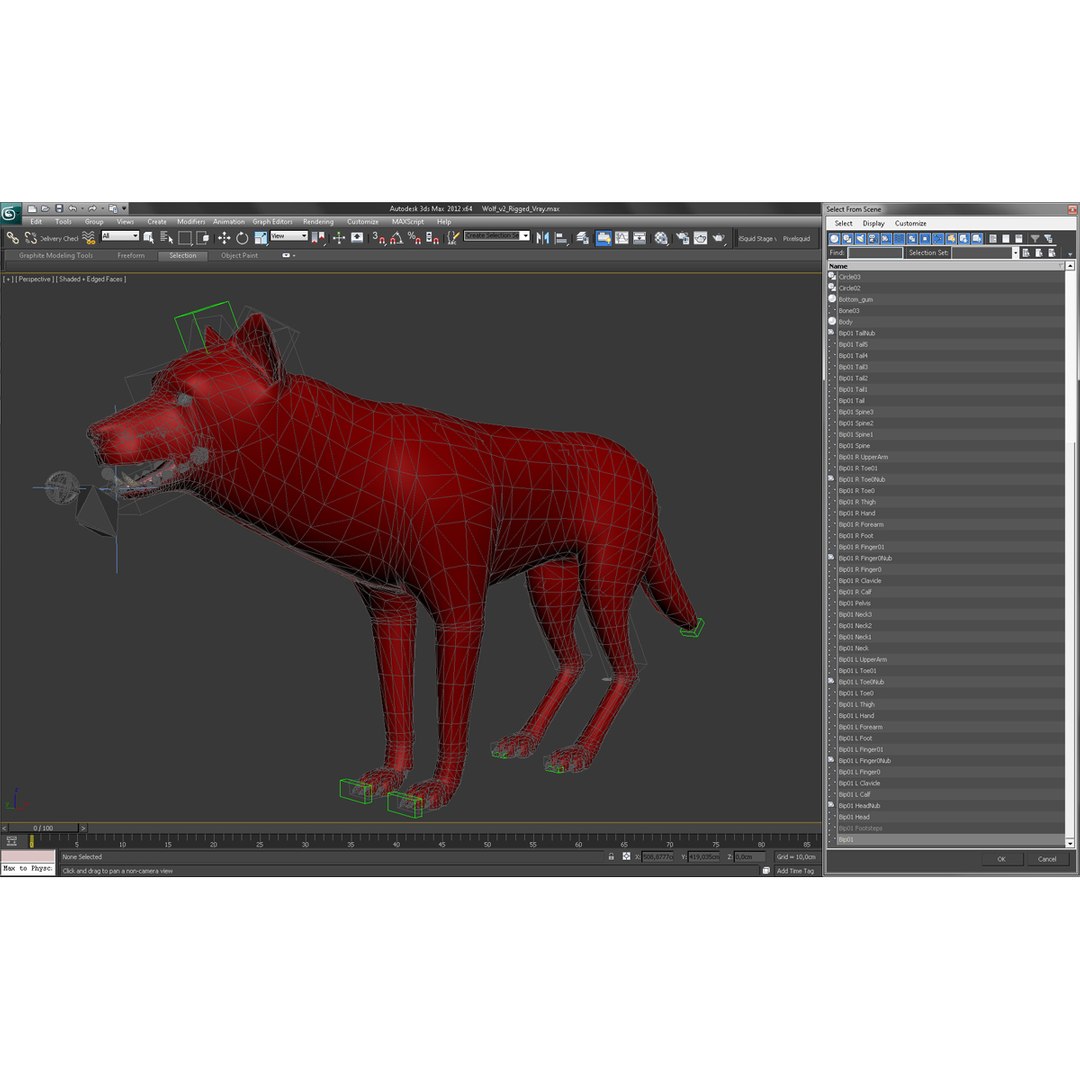Screen dimensions: 1080x1080
Task: Select the Bind to Space Warp tool
Action: click(89, 238)
